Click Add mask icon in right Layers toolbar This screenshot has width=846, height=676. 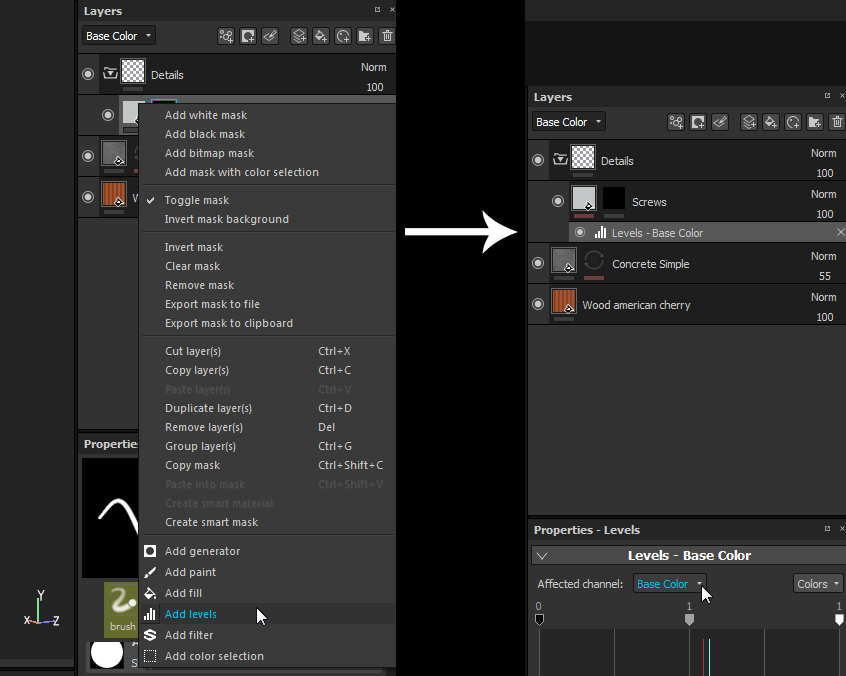698,122
